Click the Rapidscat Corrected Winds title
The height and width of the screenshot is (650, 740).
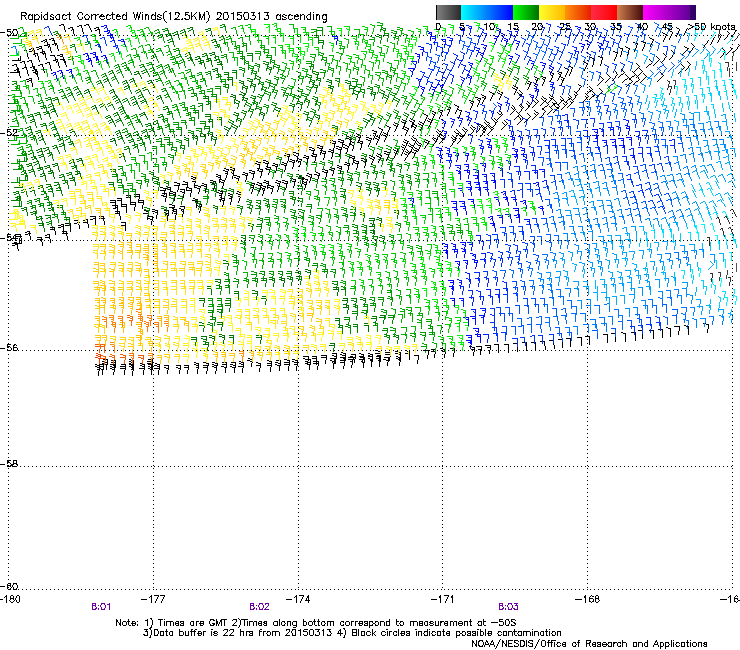174,17
